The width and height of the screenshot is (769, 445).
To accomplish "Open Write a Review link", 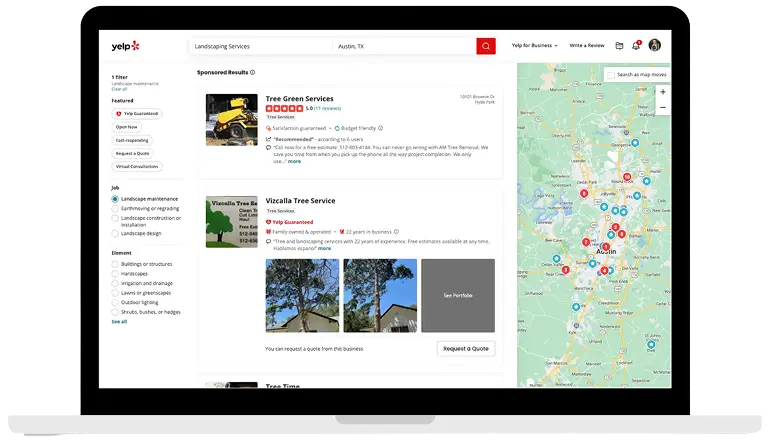I will [587, 46].
